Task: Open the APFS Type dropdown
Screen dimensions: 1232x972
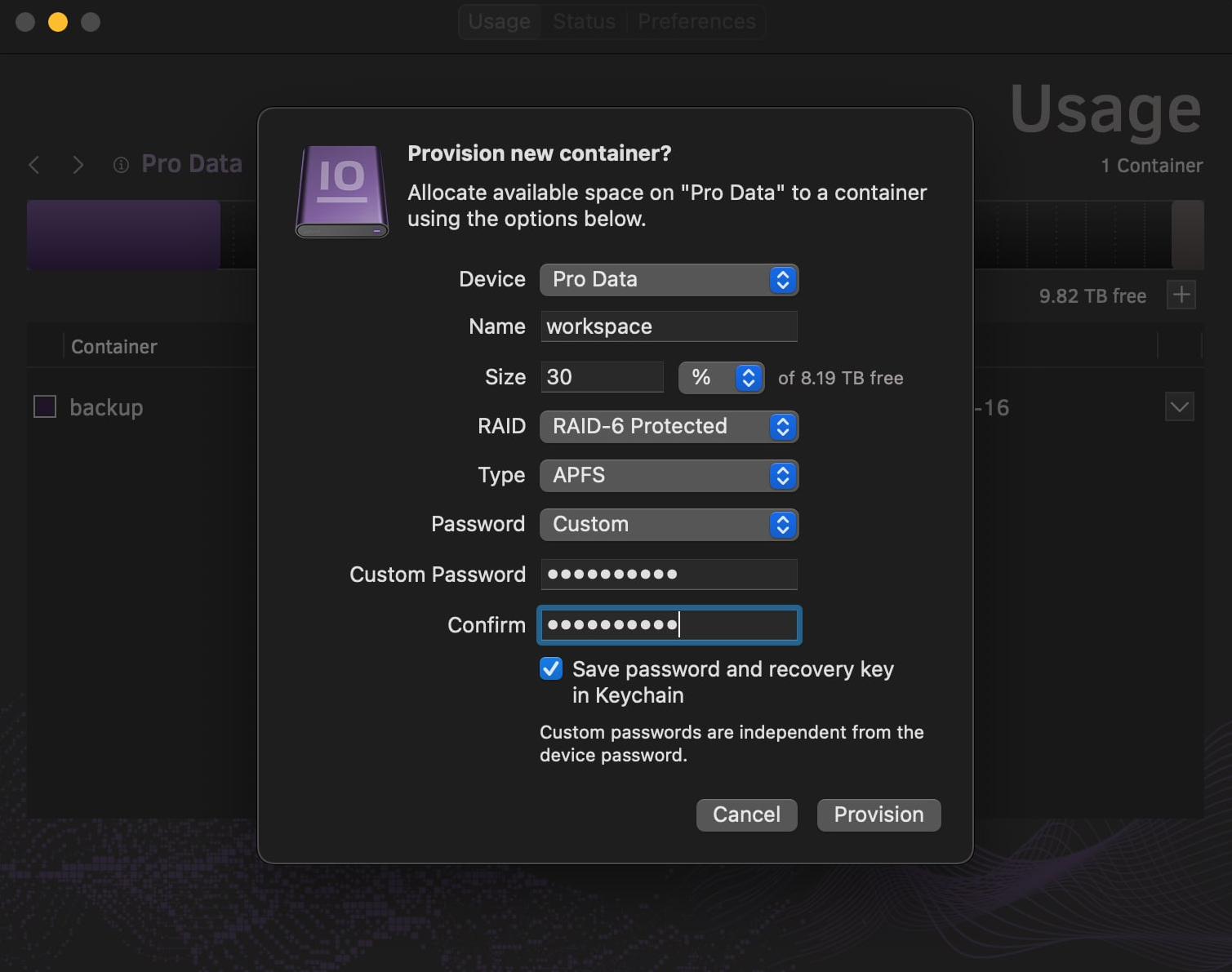Action: pos(668,476)
